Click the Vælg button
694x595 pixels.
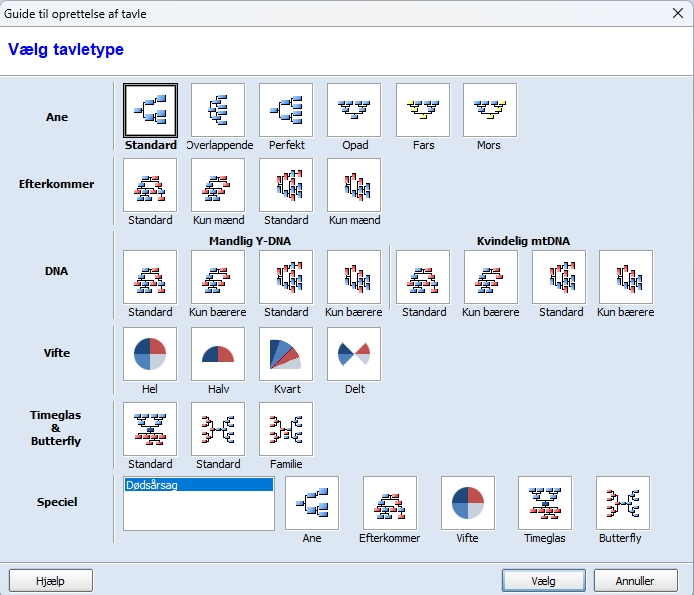[544, 580]
